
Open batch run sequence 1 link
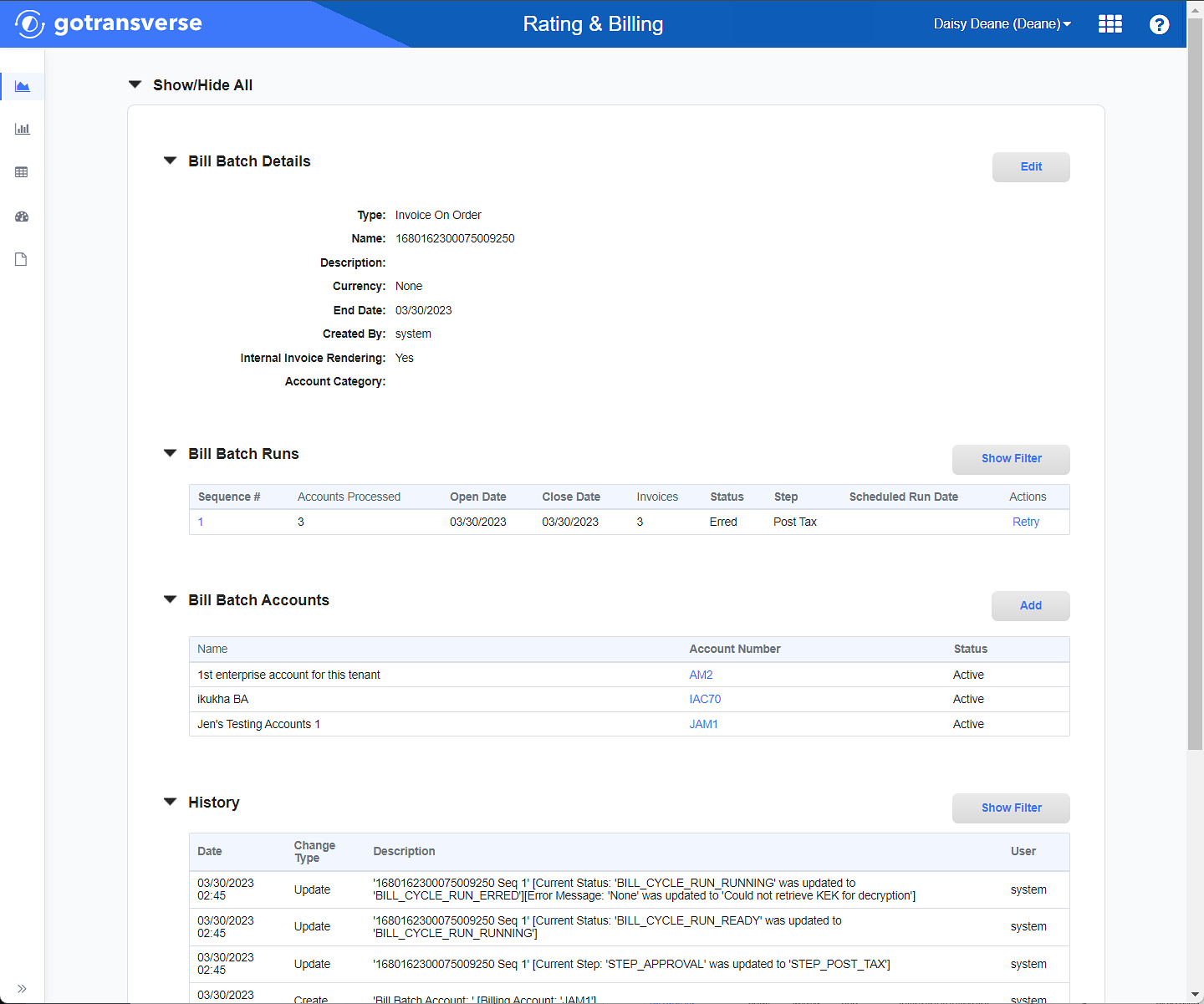coord(201,522)
